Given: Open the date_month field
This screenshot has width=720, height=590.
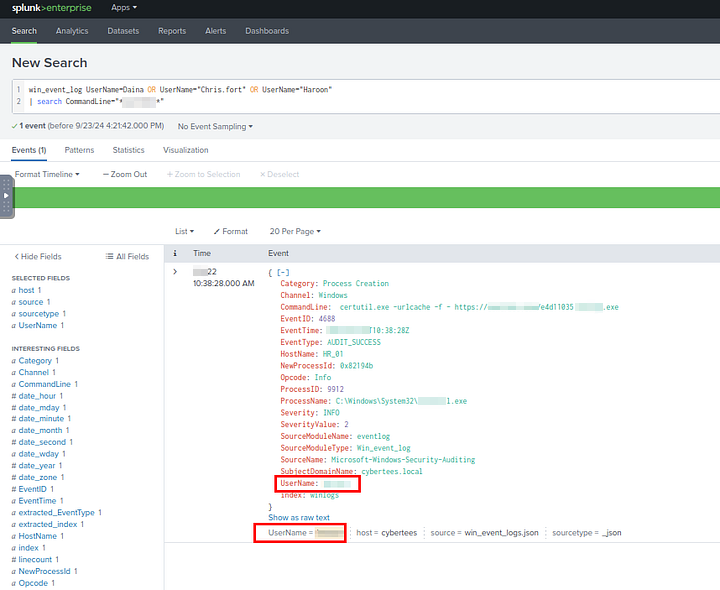Looking at the screenshot, I should (40, 431).
